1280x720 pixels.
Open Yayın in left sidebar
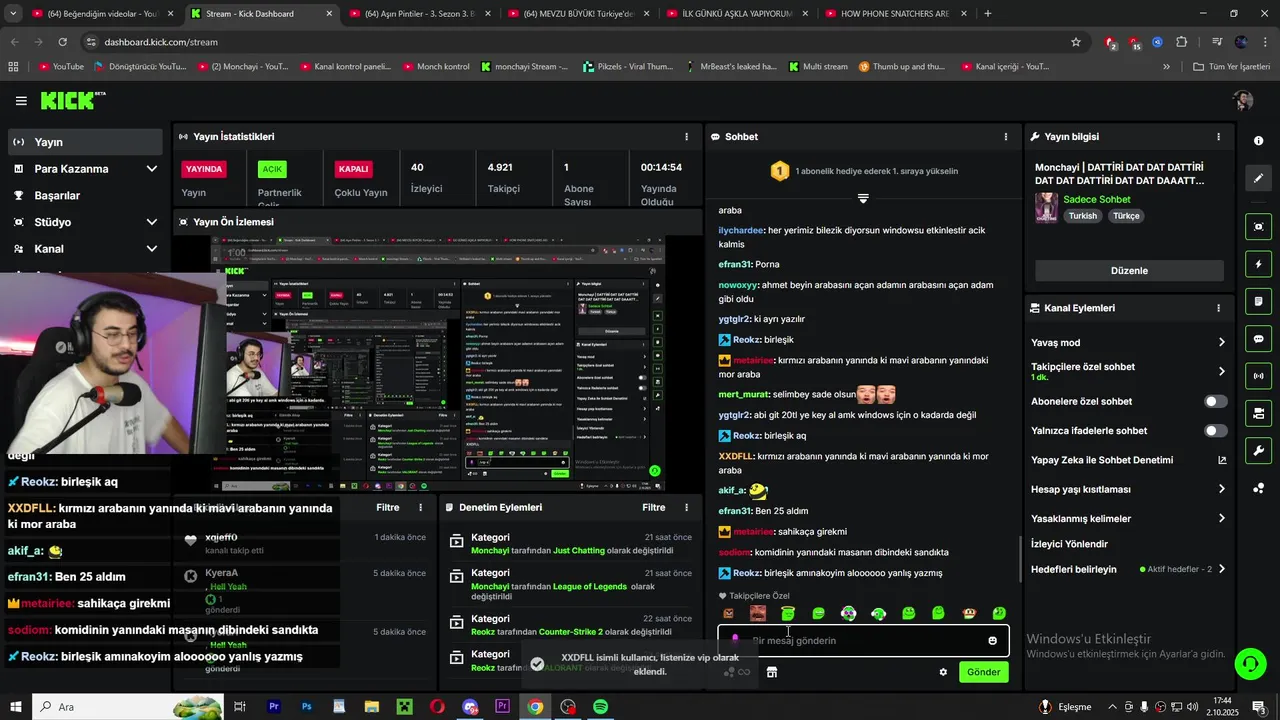(x=84, y=142)
